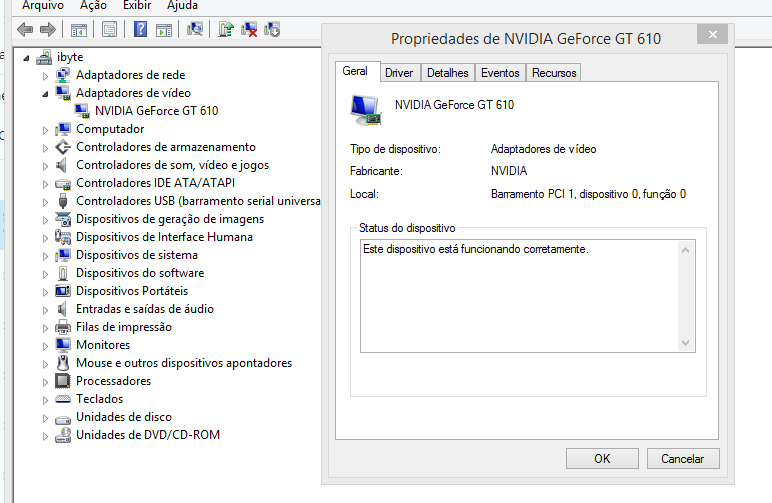The height and width of the screenshot is (503, 772).
Task: Expand Mouse e outros dispositivos apontadores arrow
Action: tap(45, 364)
